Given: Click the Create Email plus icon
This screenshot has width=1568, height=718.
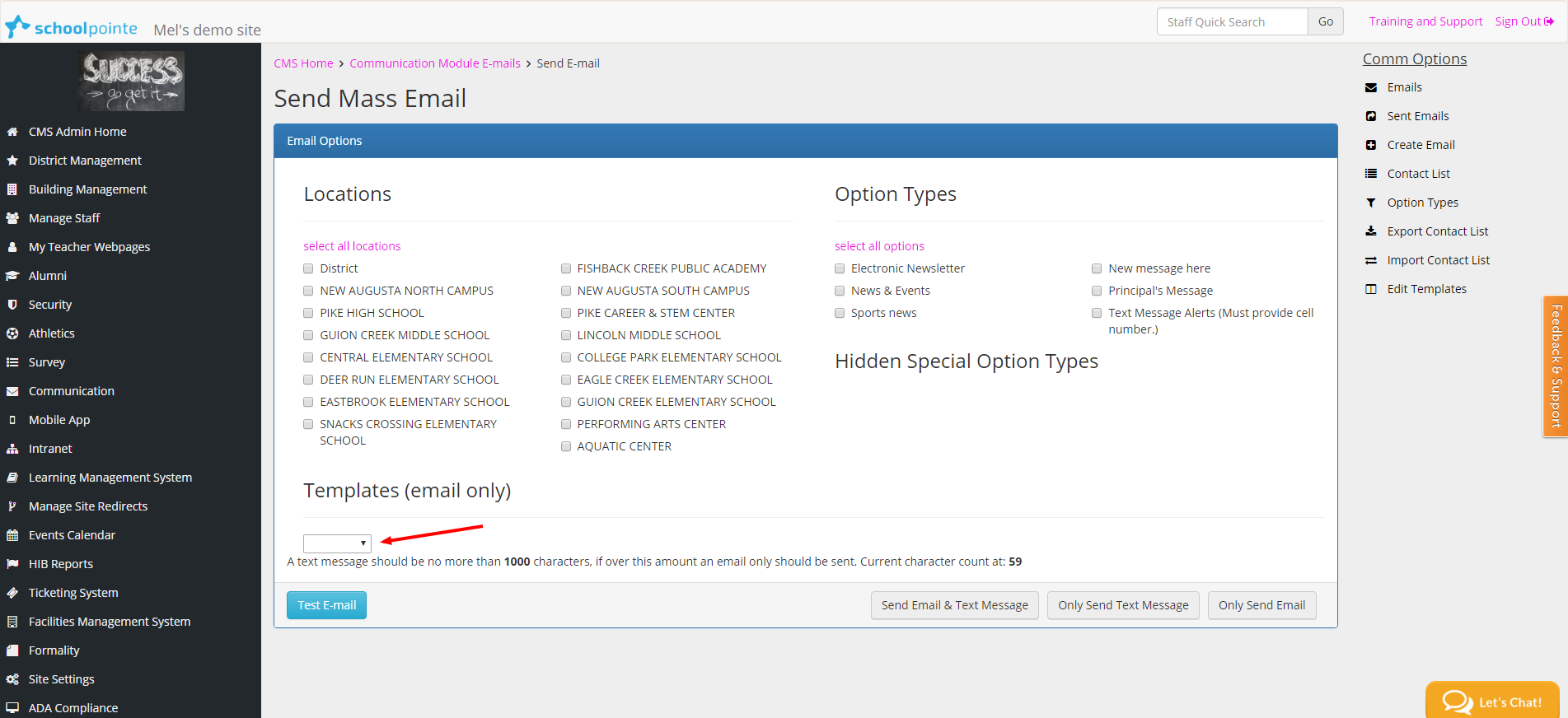Looking at the screenshot, I should pyautogui.click(x=1371, y=145).
